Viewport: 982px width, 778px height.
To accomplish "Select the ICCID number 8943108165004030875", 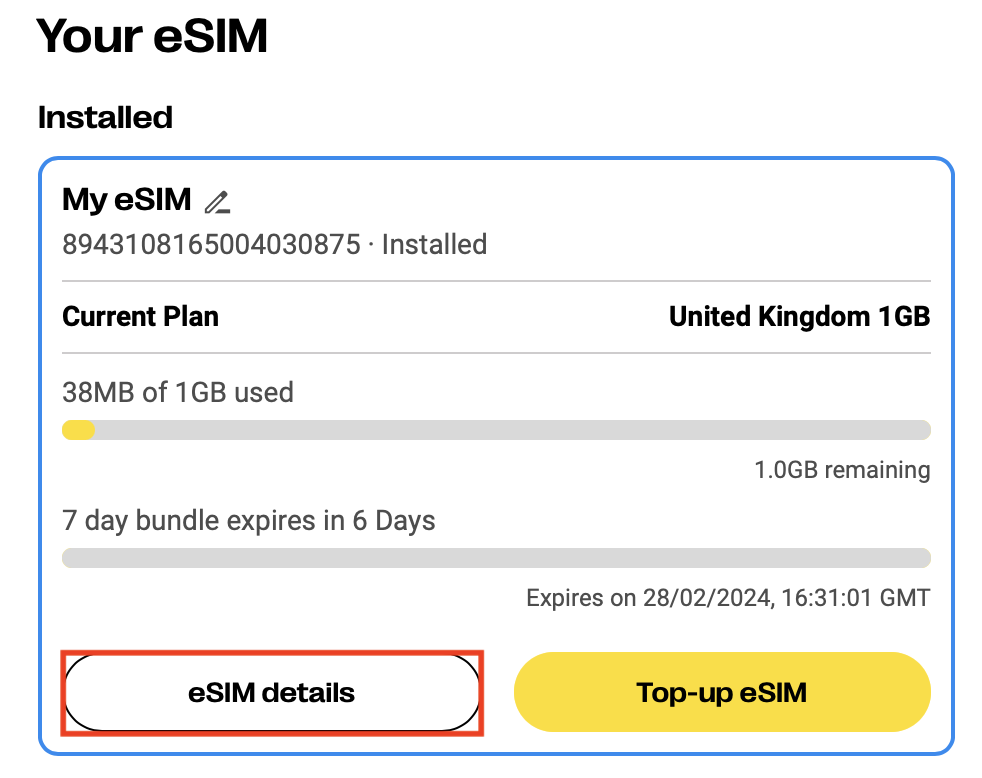I will [x=211, y=245].
